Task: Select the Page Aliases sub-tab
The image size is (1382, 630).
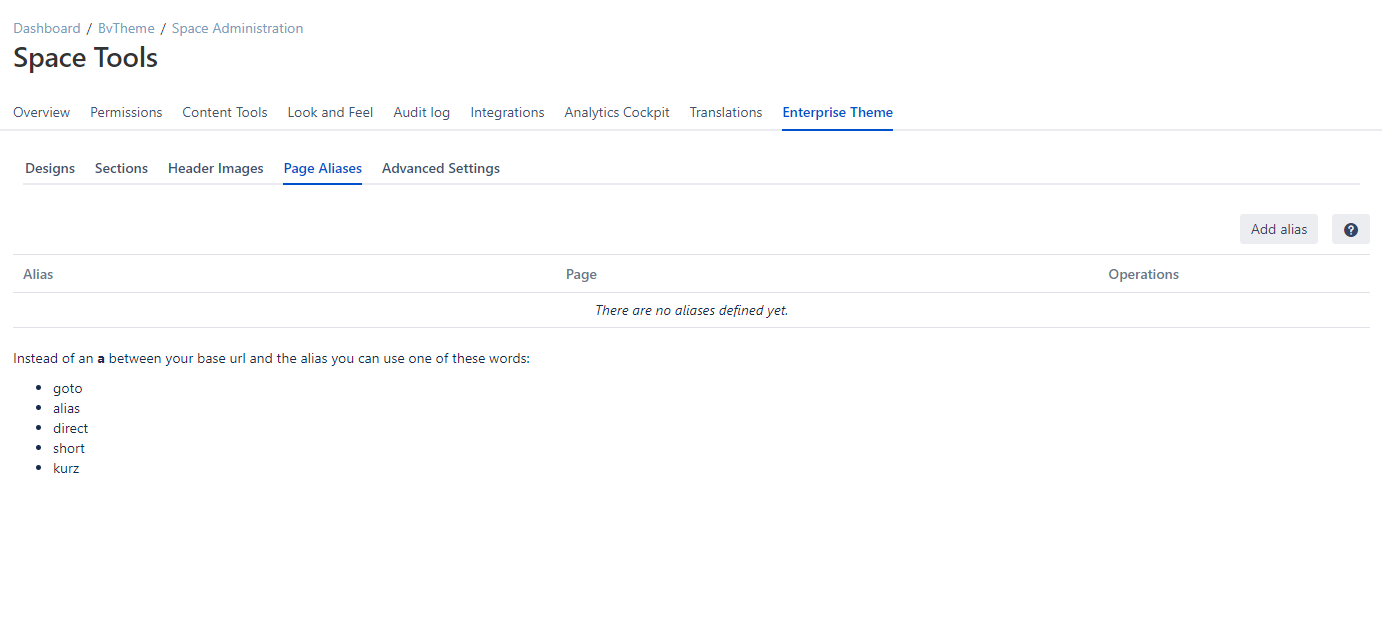Action: point(322,168)
